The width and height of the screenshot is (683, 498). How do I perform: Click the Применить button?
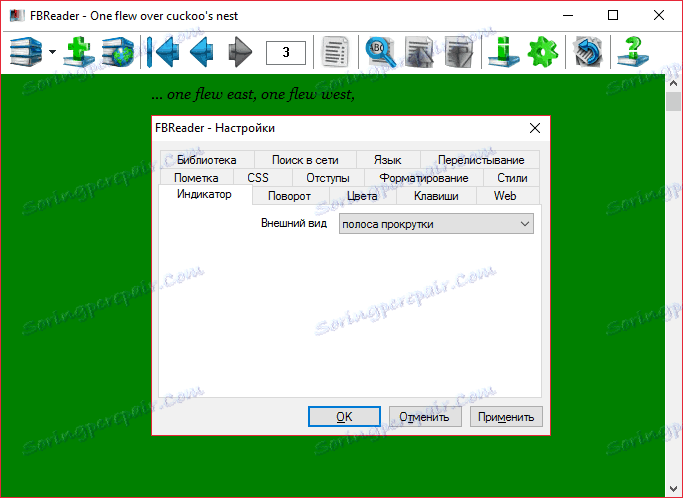coord(506,417)
